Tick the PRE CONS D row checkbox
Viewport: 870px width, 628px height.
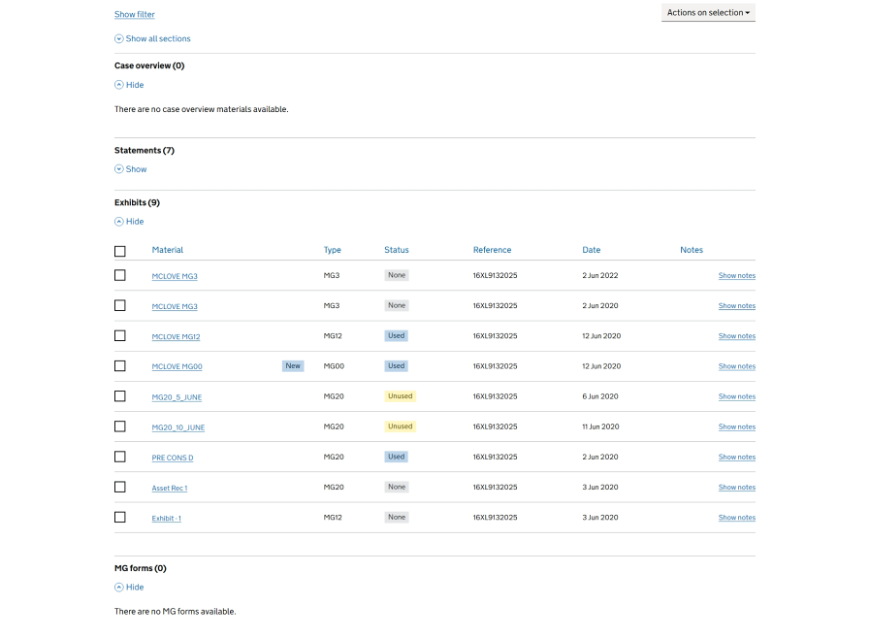point(120,457)
